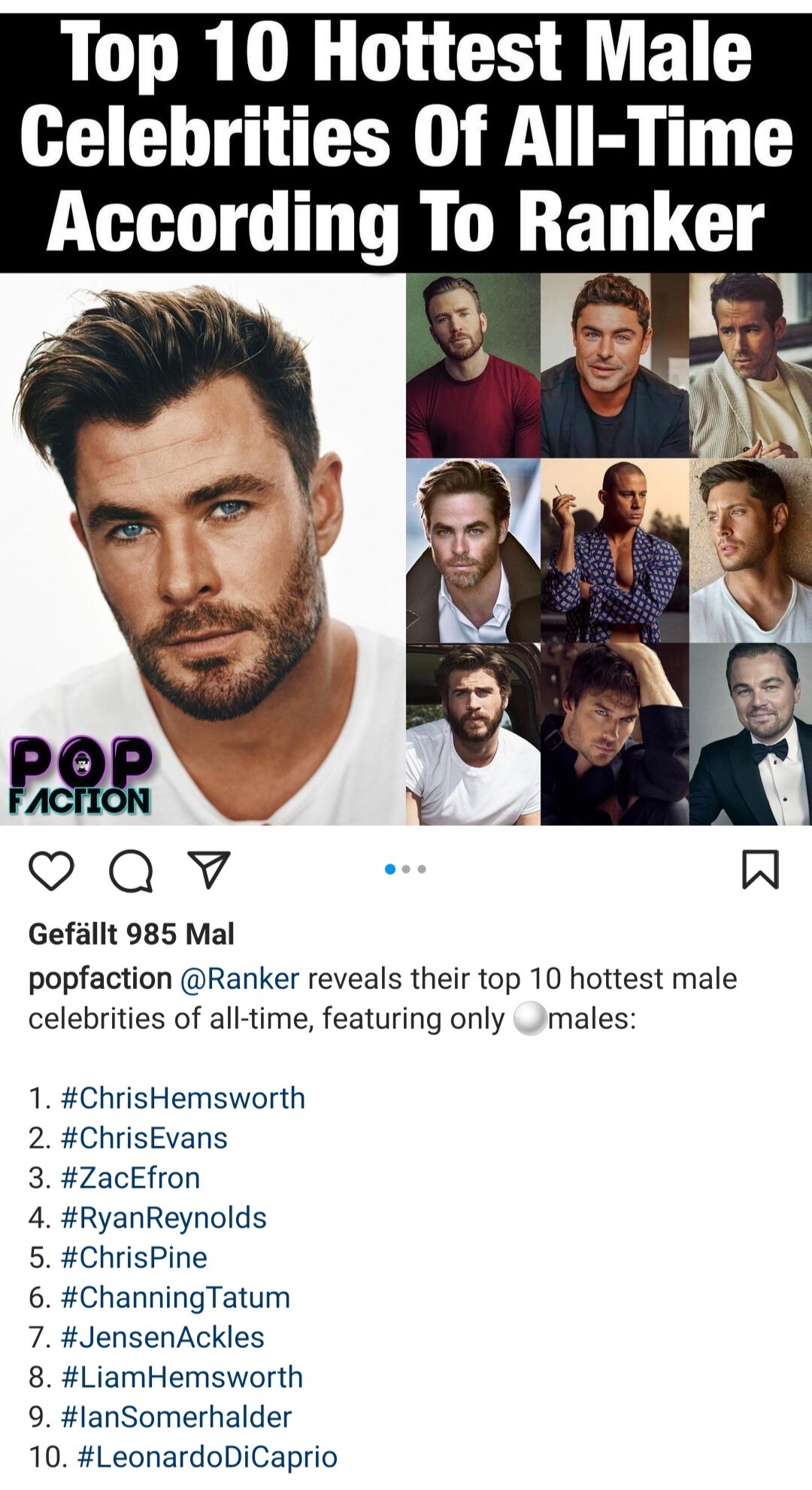The width and height of the screenshot is (812, 1490).
Task: Open the #LeonardoDiCaprio hashtag
Action: click(x=207, y=1457)
